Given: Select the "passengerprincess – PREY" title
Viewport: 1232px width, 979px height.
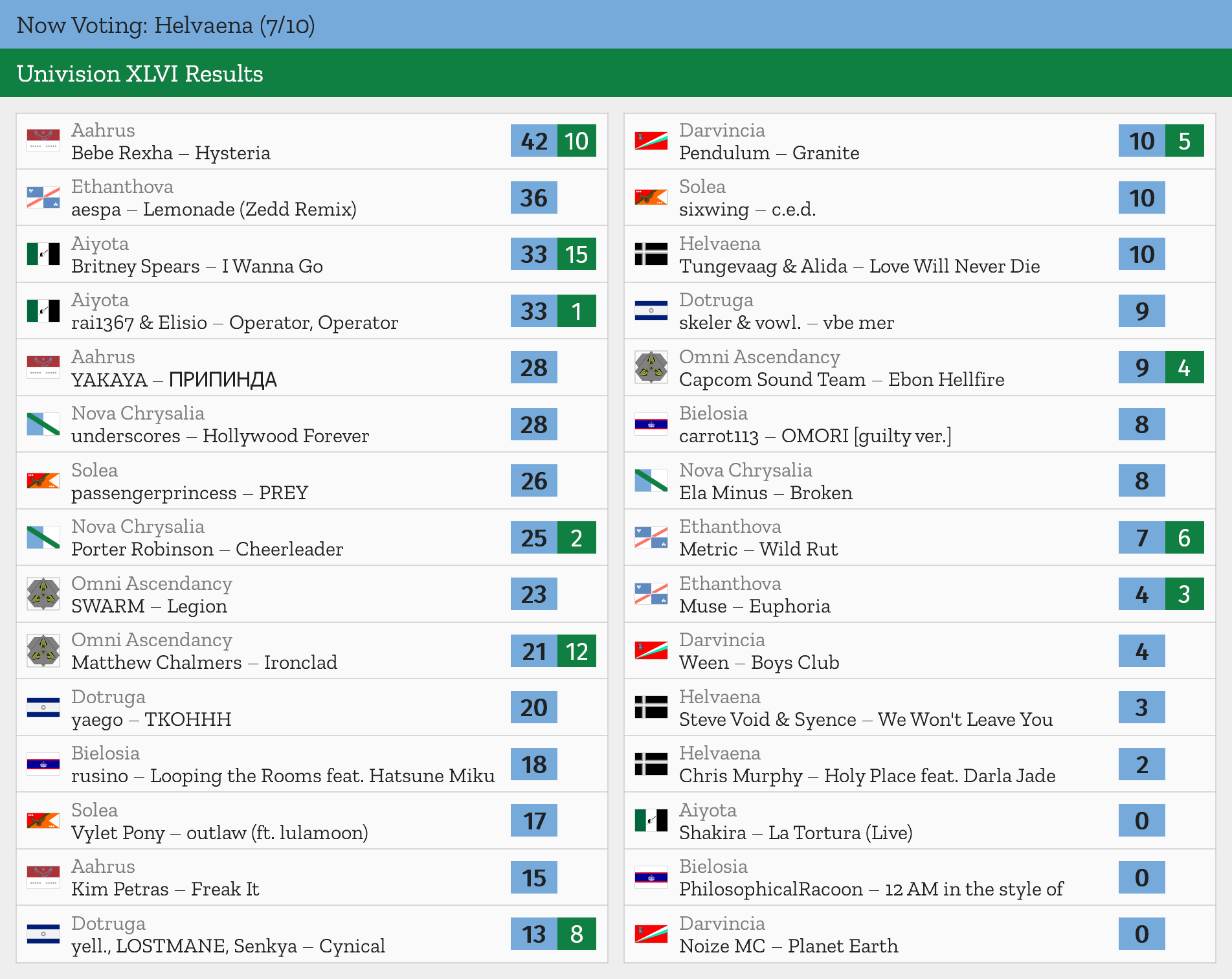Looking at the screenshot, I should [190, 493].
